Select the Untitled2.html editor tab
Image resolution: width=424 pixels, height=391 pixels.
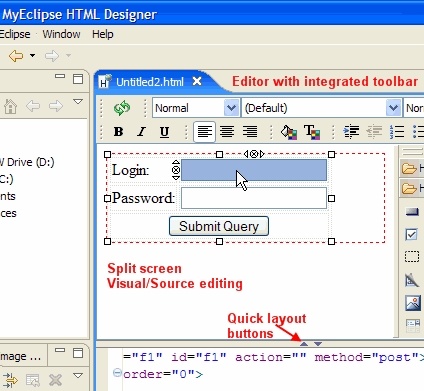pyautogui.click(x=150, y=82)
